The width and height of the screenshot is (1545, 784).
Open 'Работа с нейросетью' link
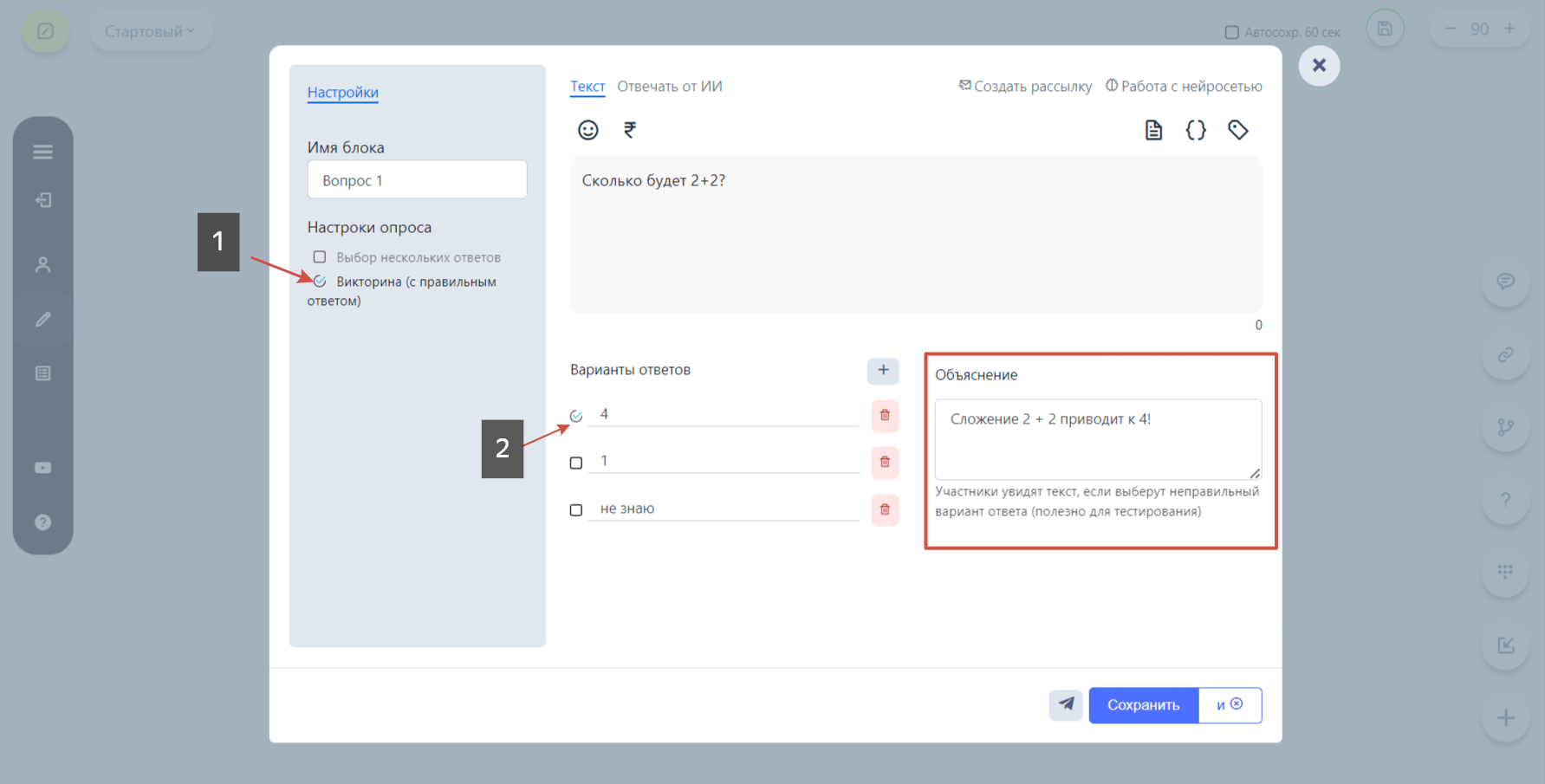point(1184,86)
